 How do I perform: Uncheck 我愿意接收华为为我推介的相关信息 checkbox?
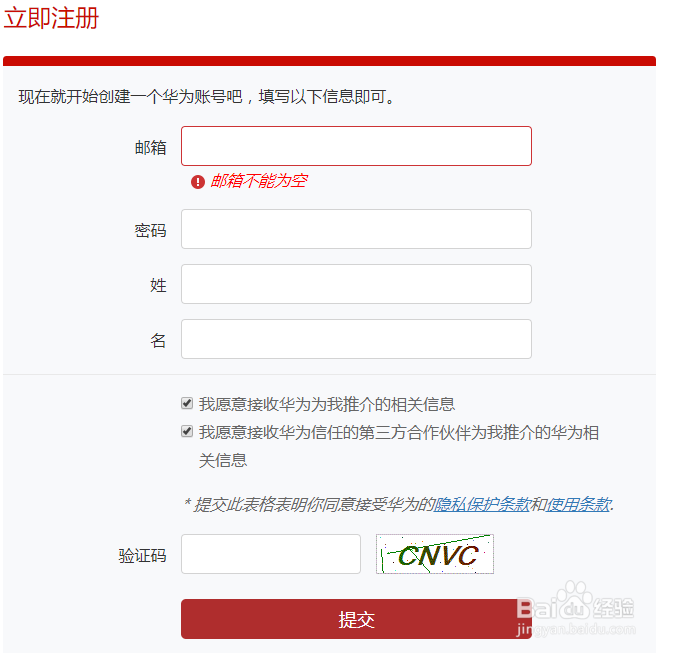(x=187, y=403)
